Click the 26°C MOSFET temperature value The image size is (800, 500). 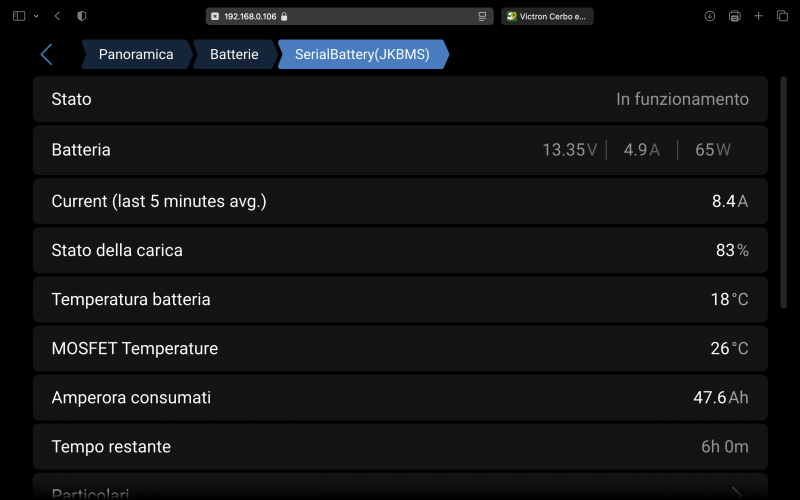(730, 348)
